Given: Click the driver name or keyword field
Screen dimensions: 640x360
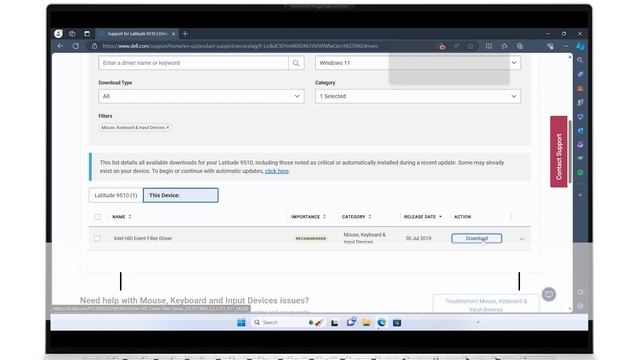Looking at the screenshot, I should coord(193,63).
